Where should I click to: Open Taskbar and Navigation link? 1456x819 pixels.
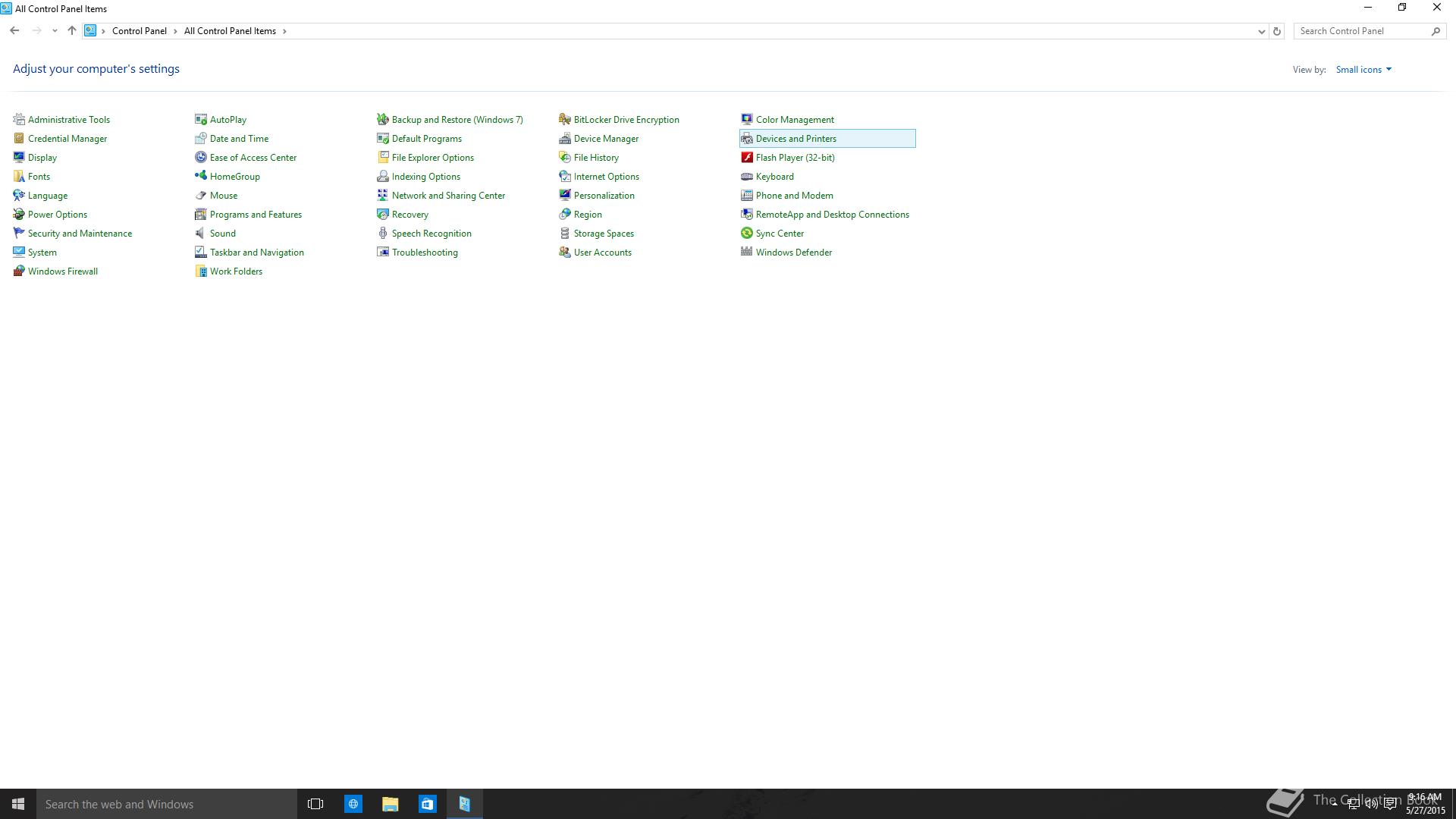[x=257, y=253]
